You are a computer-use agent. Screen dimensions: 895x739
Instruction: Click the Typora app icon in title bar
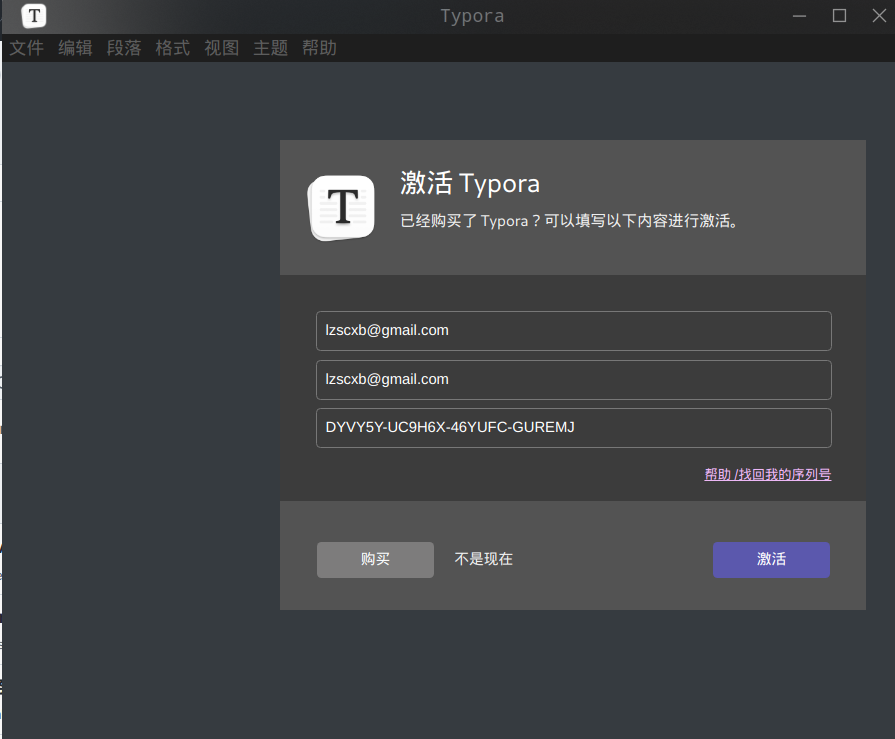(x=34, y=16)
